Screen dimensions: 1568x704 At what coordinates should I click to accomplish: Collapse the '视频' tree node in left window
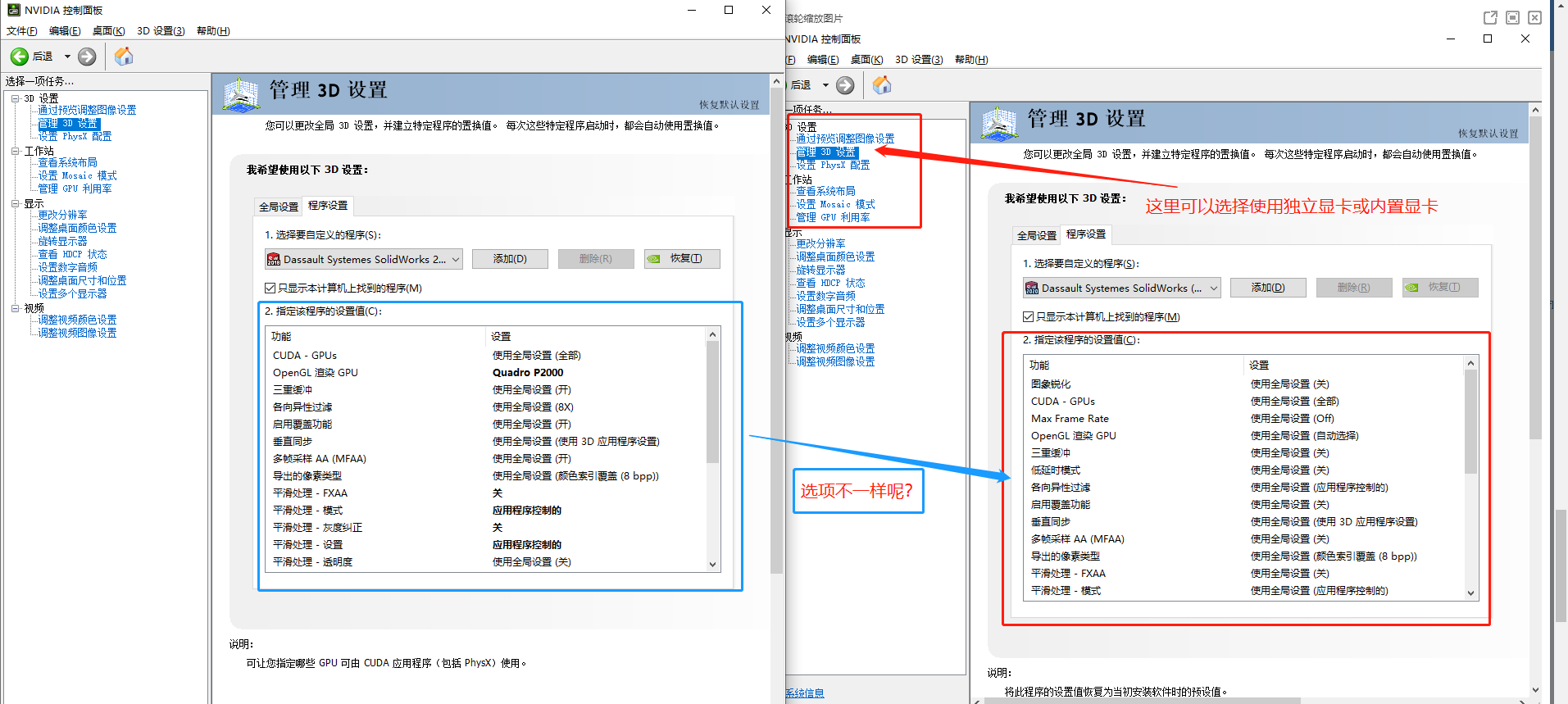click(x=15, y=308)
